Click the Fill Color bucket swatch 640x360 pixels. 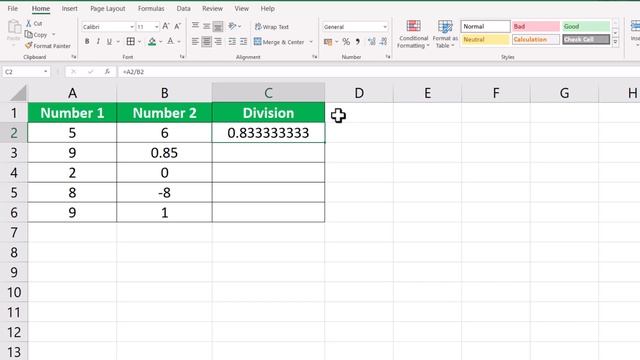click(x=152, y=42)
